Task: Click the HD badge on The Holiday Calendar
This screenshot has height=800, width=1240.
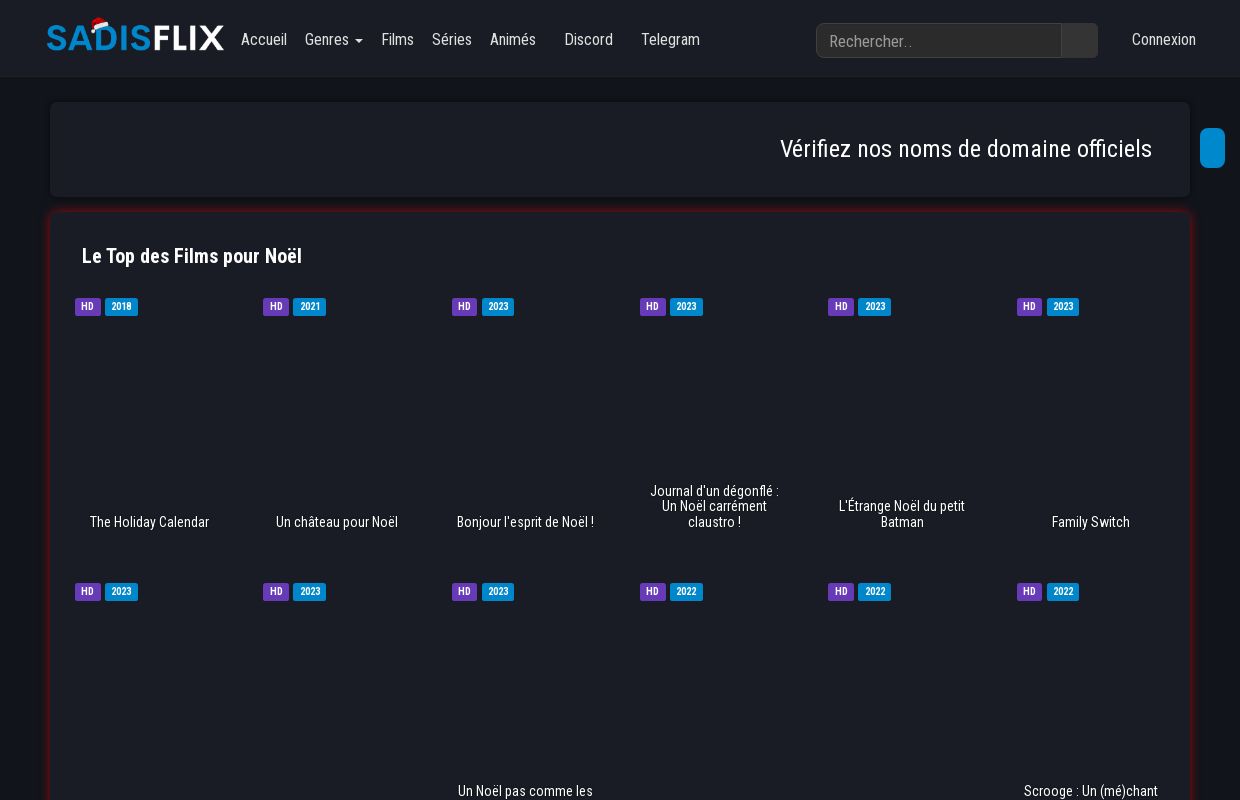Action: 87,307
